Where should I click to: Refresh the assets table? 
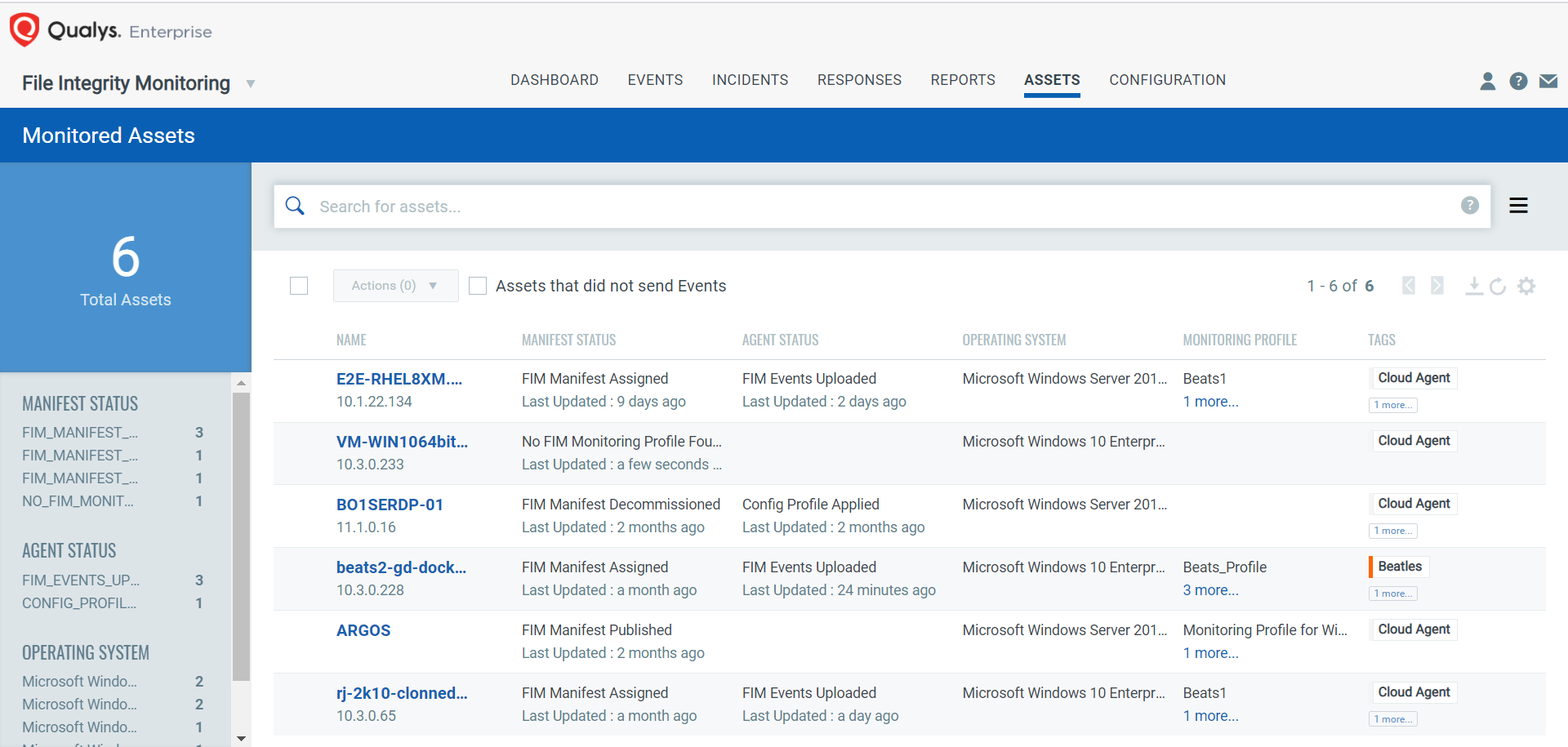coord(1498,286)
